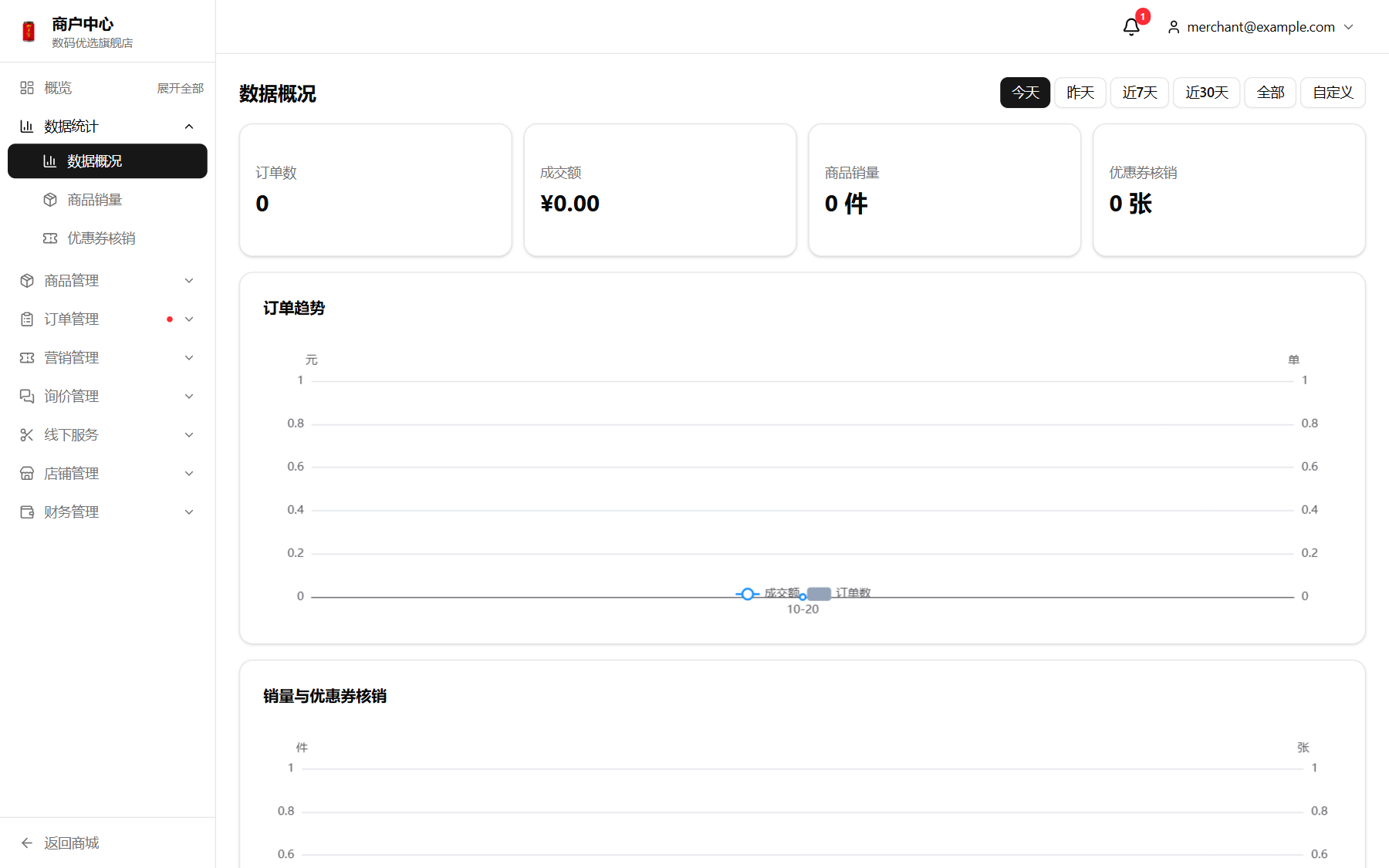
Task: Expand the 线下服务 chevron
Action: point(189,435)
